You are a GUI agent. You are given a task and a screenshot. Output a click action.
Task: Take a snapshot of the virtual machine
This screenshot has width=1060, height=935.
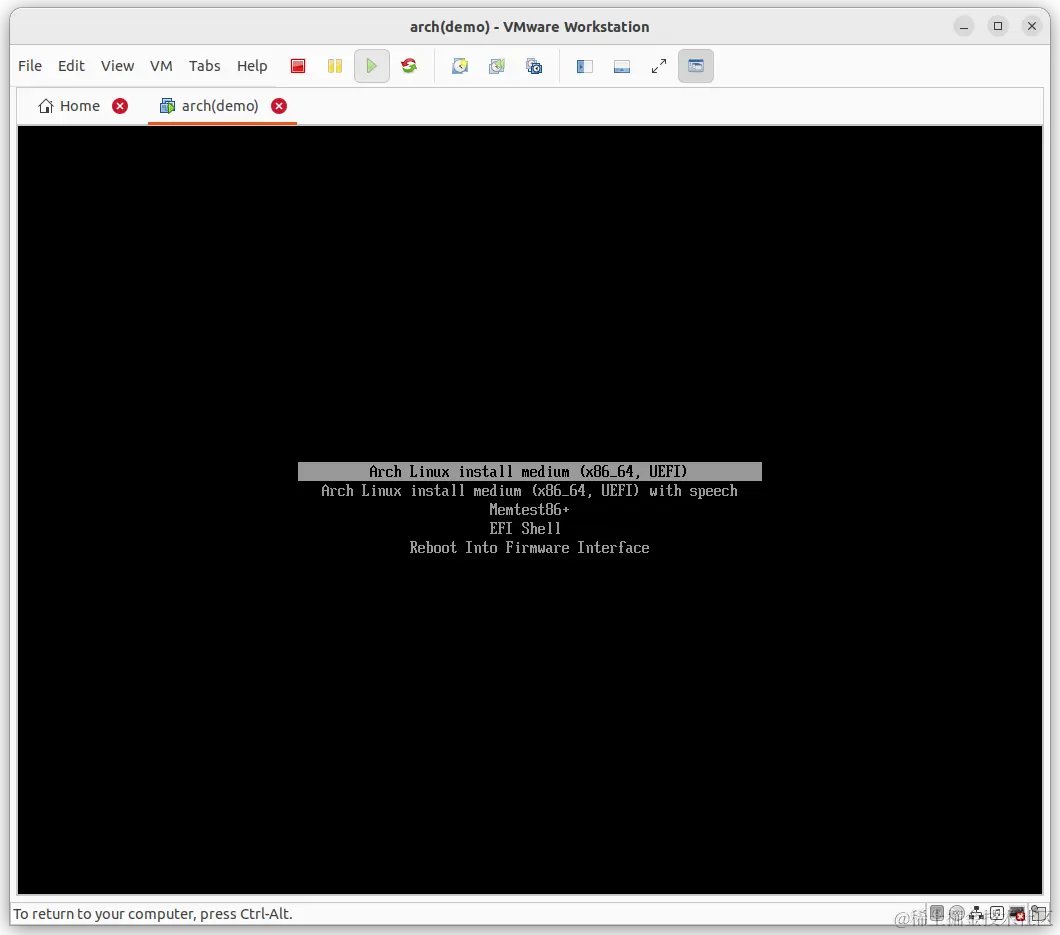(460, 66)
